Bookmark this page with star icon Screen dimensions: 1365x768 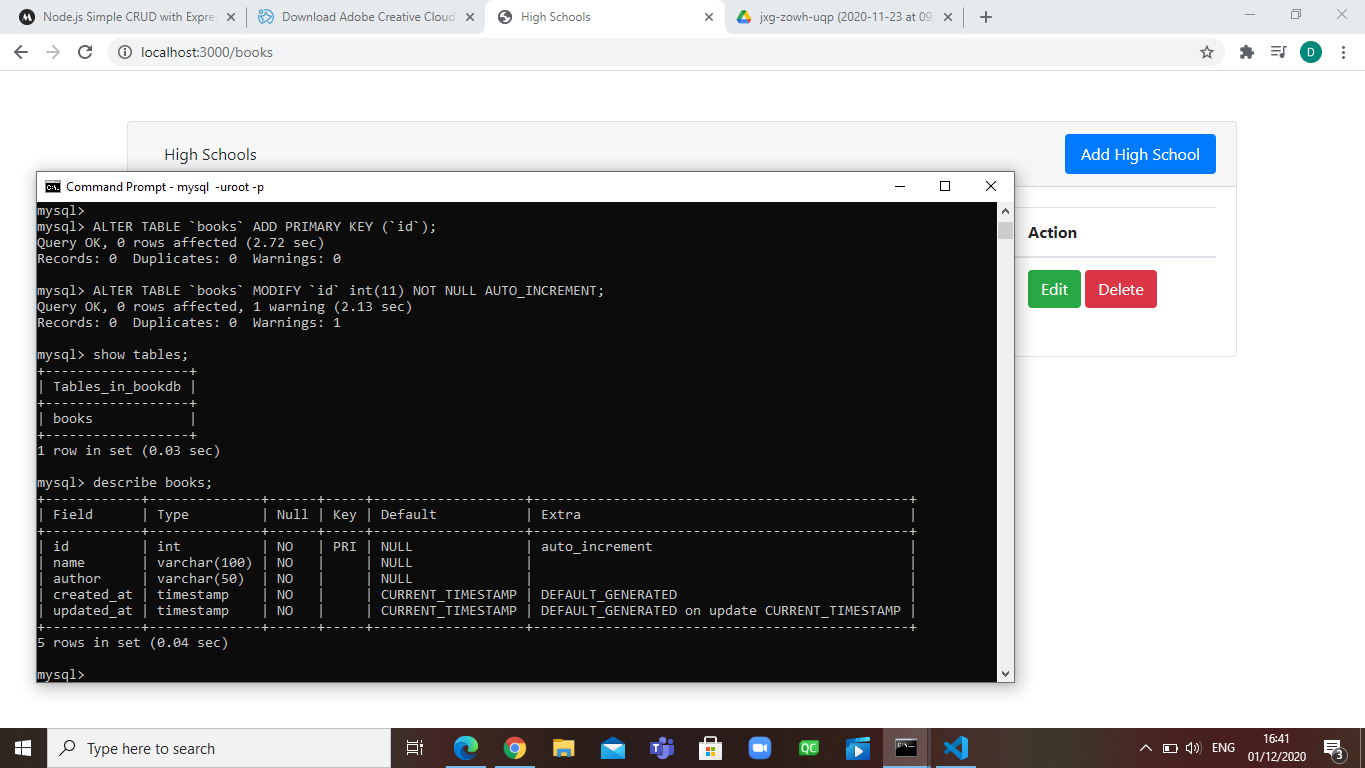1207,52
